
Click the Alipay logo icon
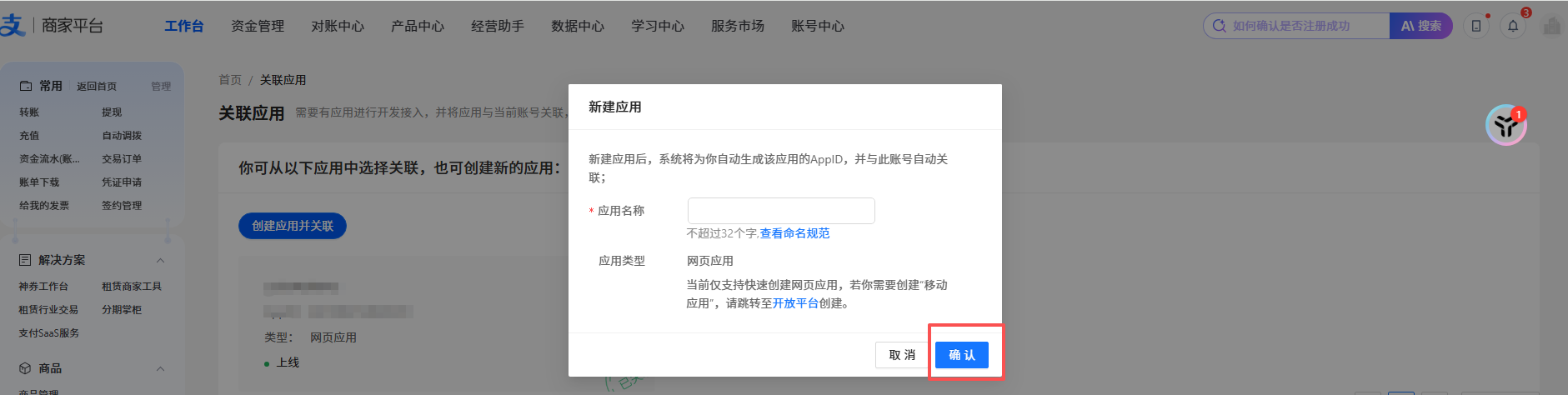pos(13,25)
